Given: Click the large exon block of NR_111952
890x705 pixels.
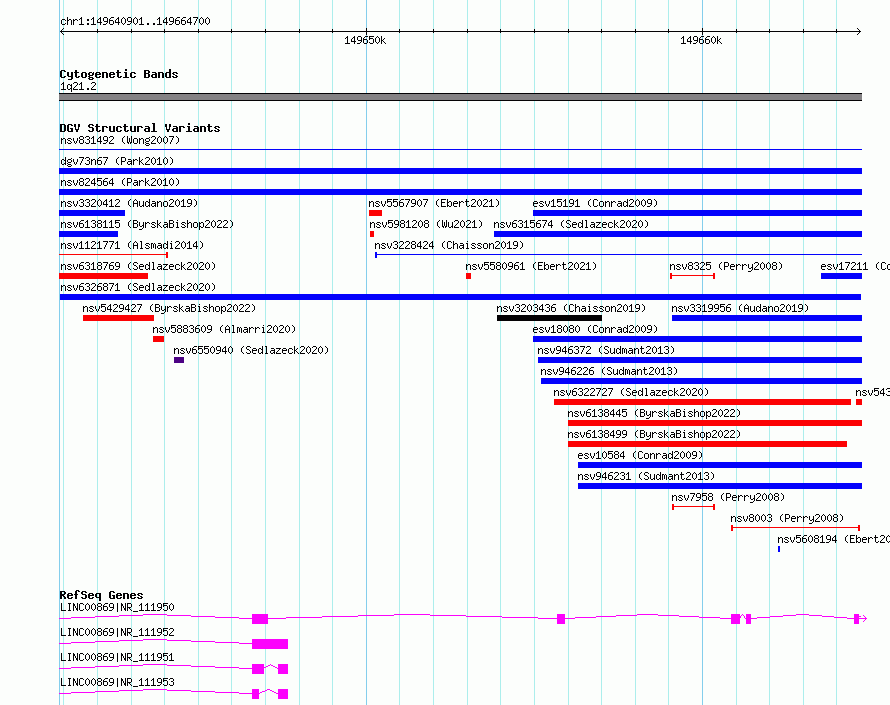Looking at the screenshot, I should click(x=270, y=644).
